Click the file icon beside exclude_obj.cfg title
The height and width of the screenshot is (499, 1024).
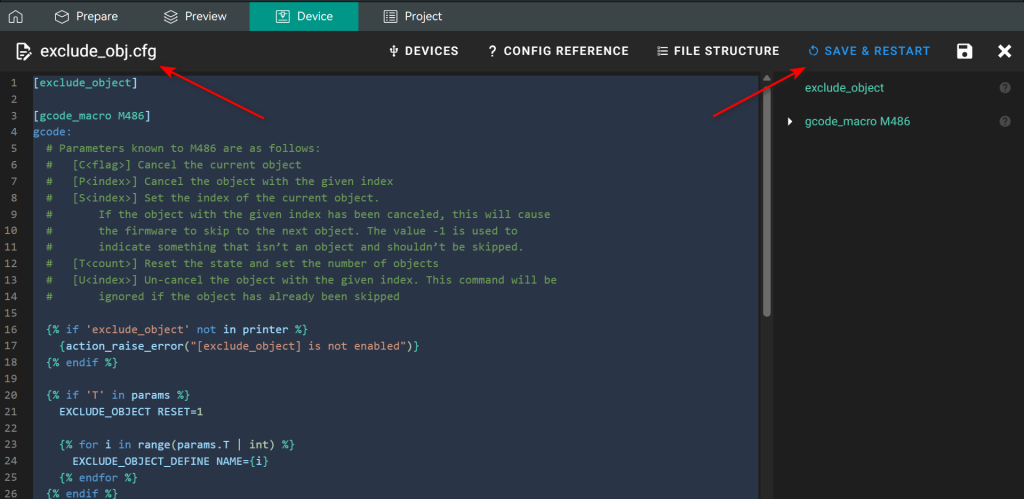pyautogui.click(x=22, y=51)
